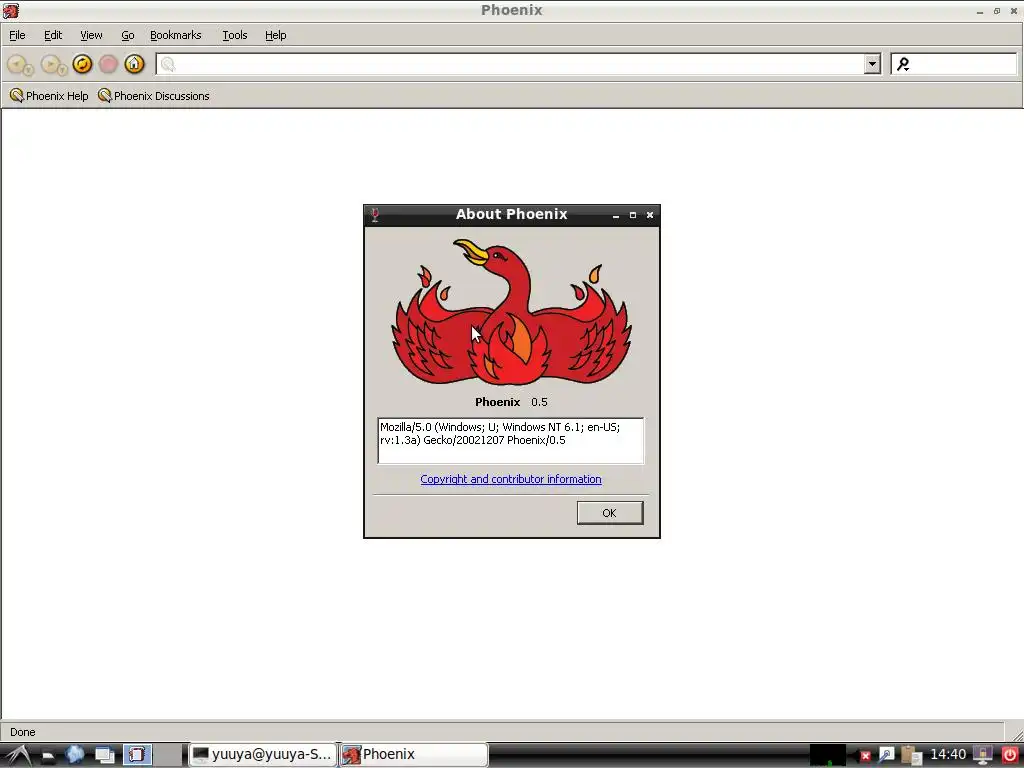
Task: Open the Help menu
Action: [275, 35]
